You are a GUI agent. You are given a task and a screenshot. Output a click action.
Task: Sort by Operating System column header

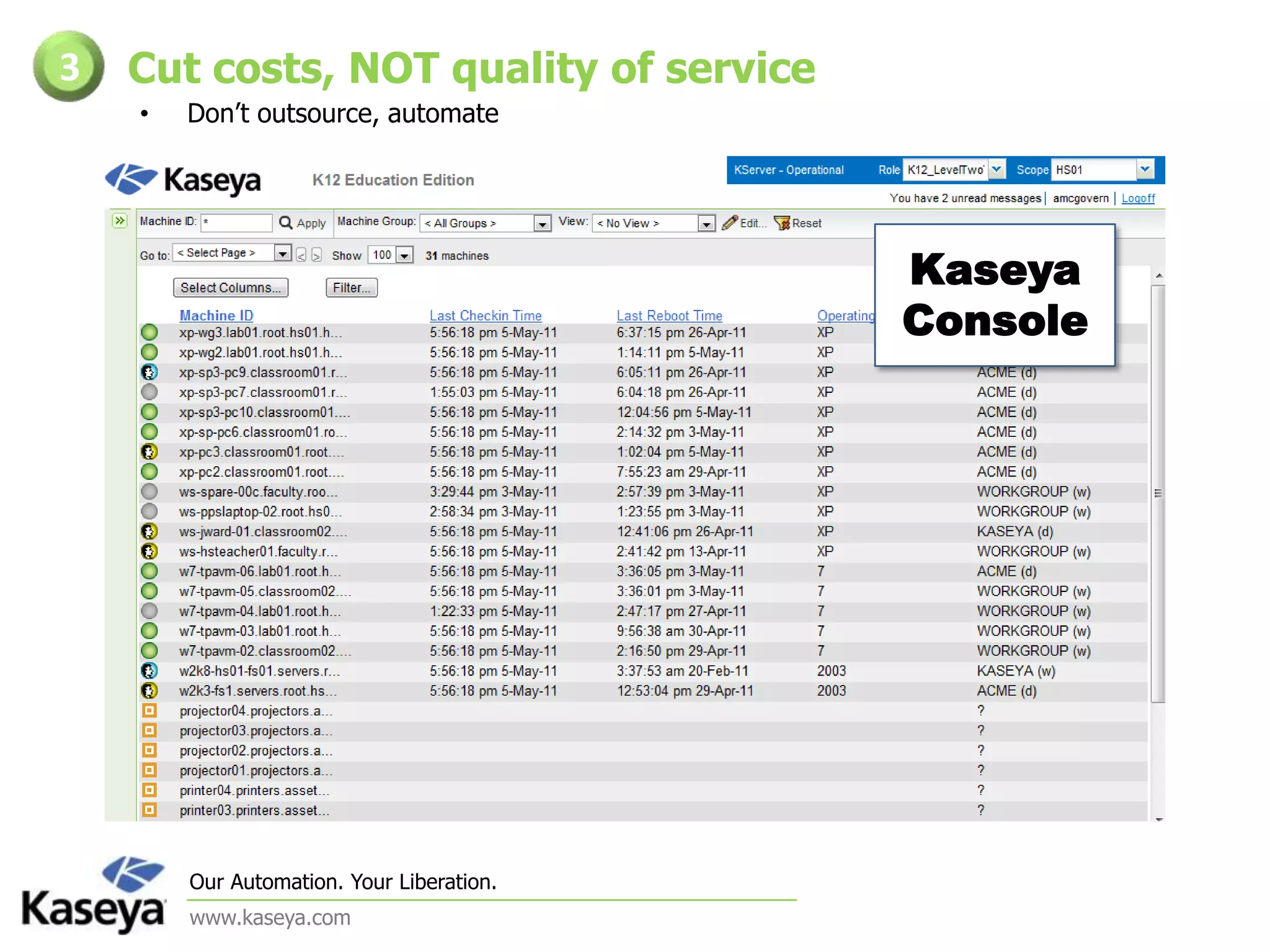846,315
